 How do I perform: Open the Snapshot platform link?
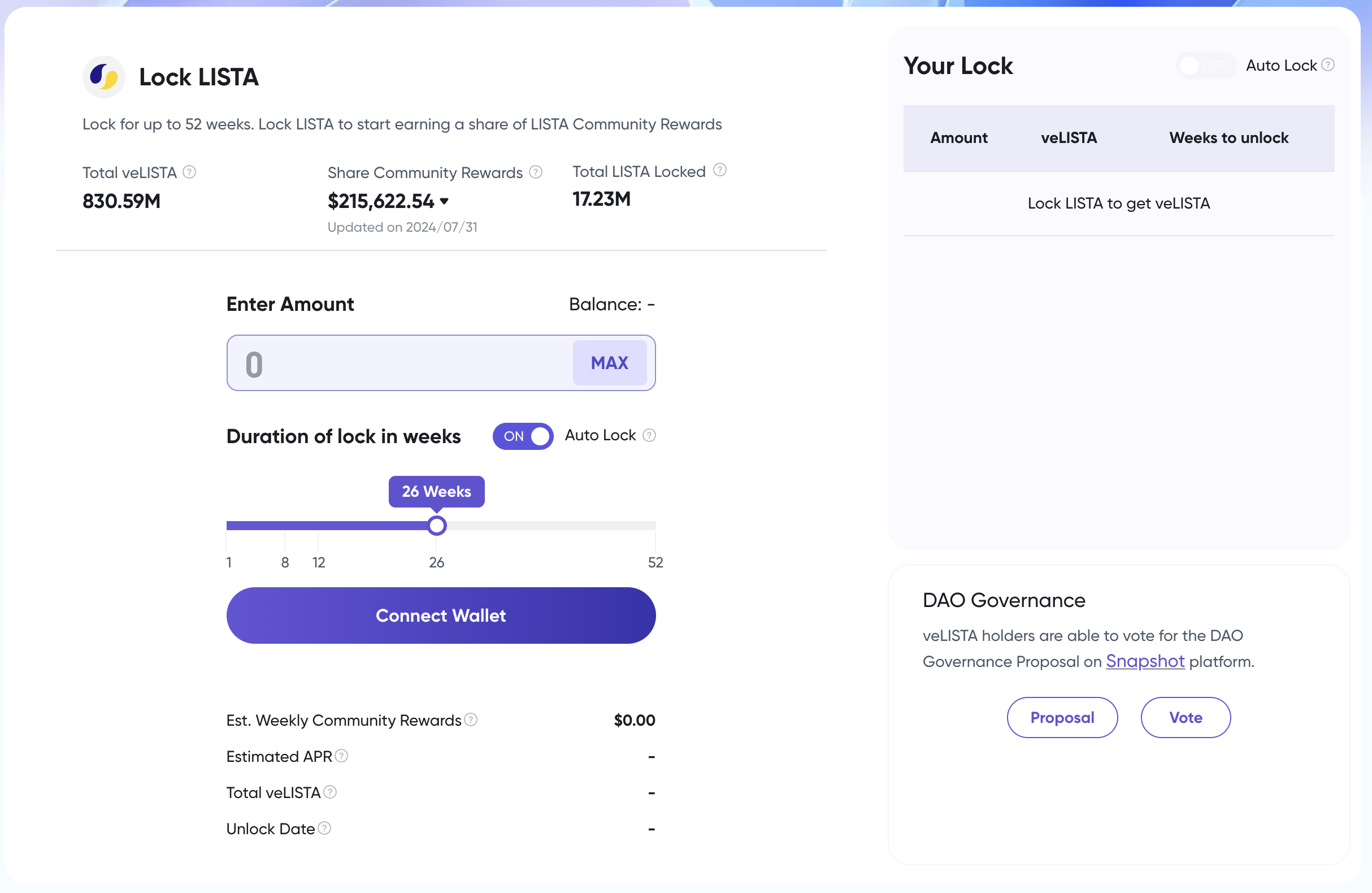1144,661
